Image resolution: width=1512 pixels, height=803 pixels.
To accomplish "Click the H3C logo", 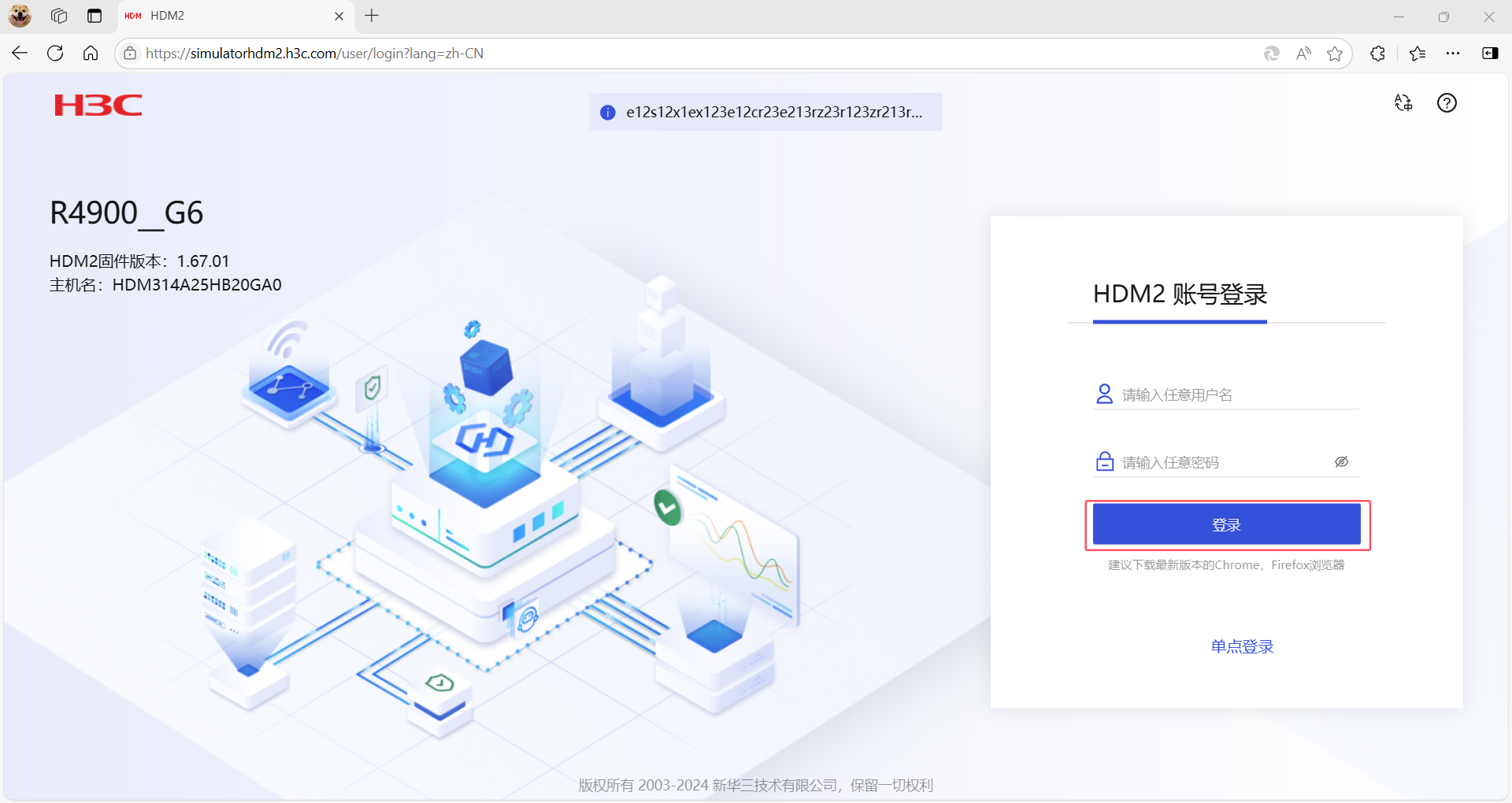I will (x=98, y=105).
